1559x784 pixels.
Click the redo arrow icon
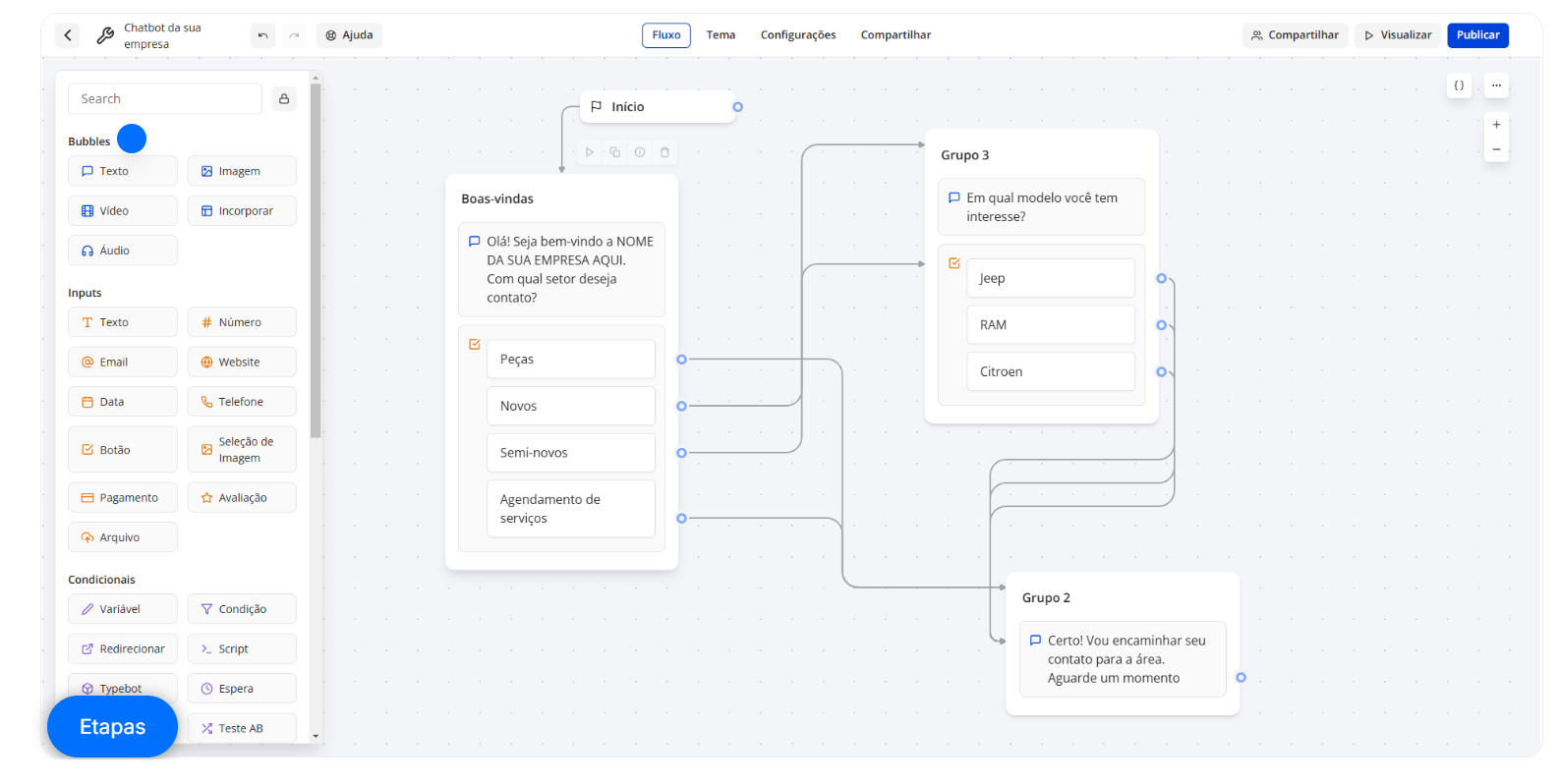tap(294, 35)
